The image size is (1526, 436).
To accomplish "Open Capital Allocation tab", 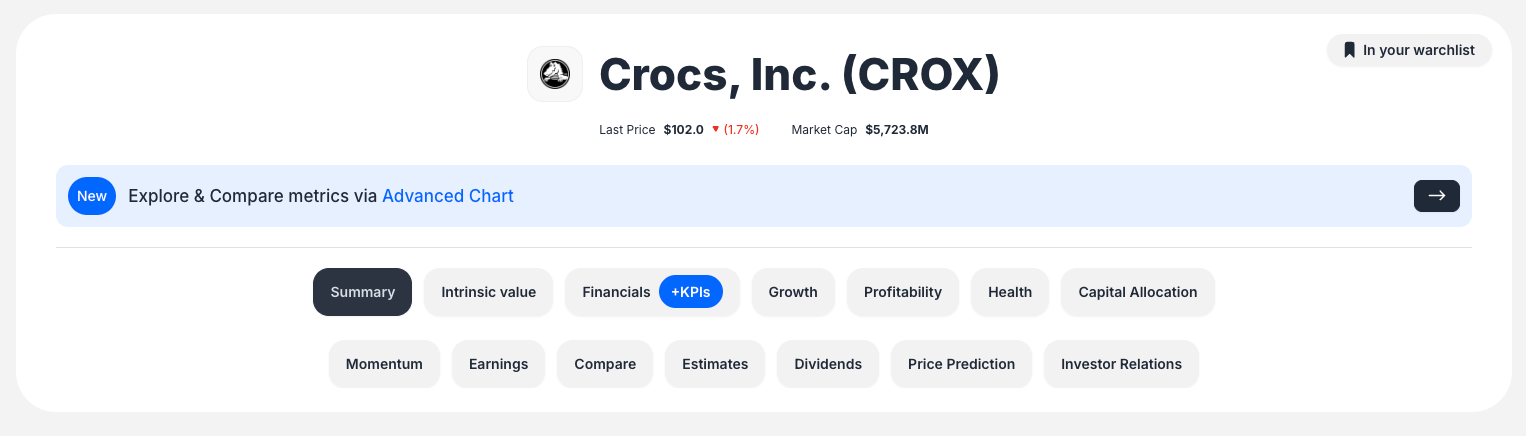I will pyautogui.click(x=1138, y=292).
